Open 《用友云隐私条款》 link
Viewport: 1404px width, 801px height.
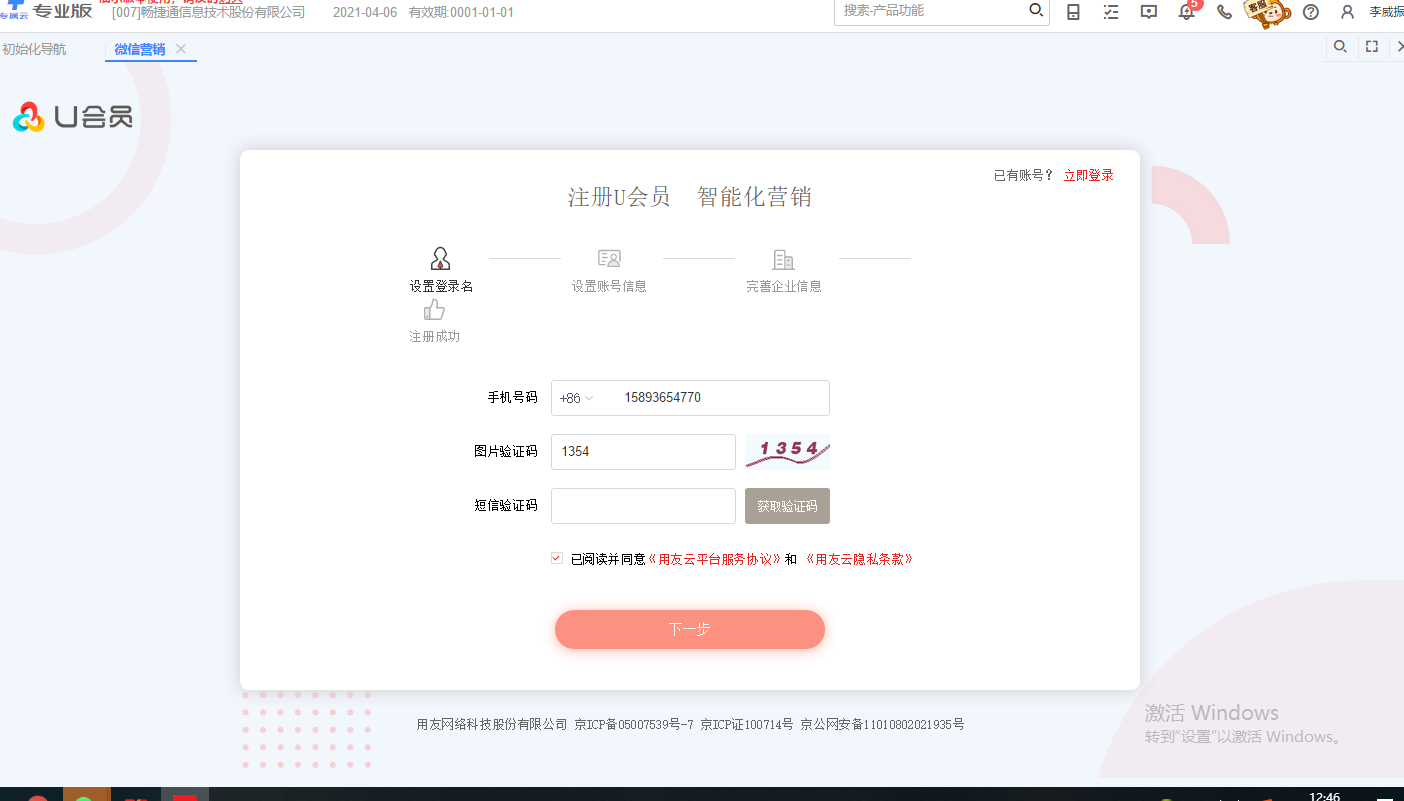(859, 559)
